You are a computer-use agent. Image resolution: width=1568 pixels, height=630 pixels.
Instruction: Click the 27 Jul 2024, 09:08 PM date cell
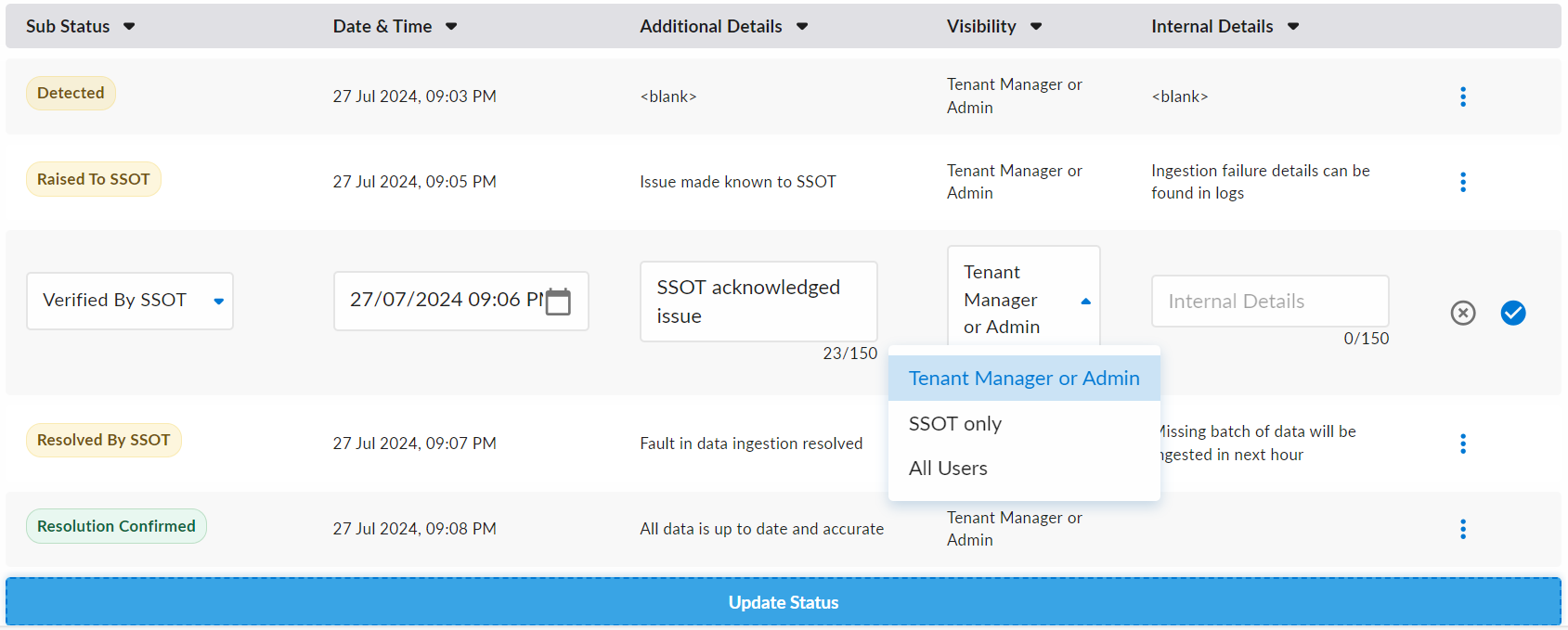(415, 529)
